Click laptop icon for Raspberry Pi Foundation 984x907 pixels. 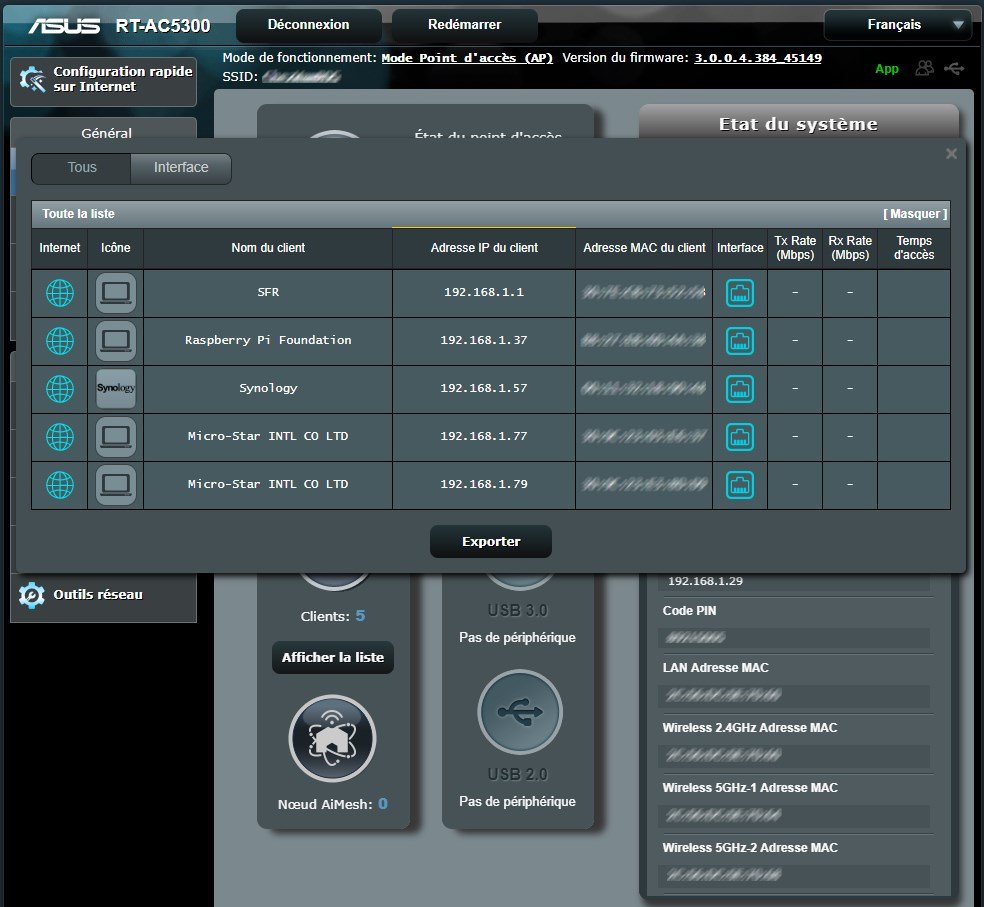click(x=115, y=341)
